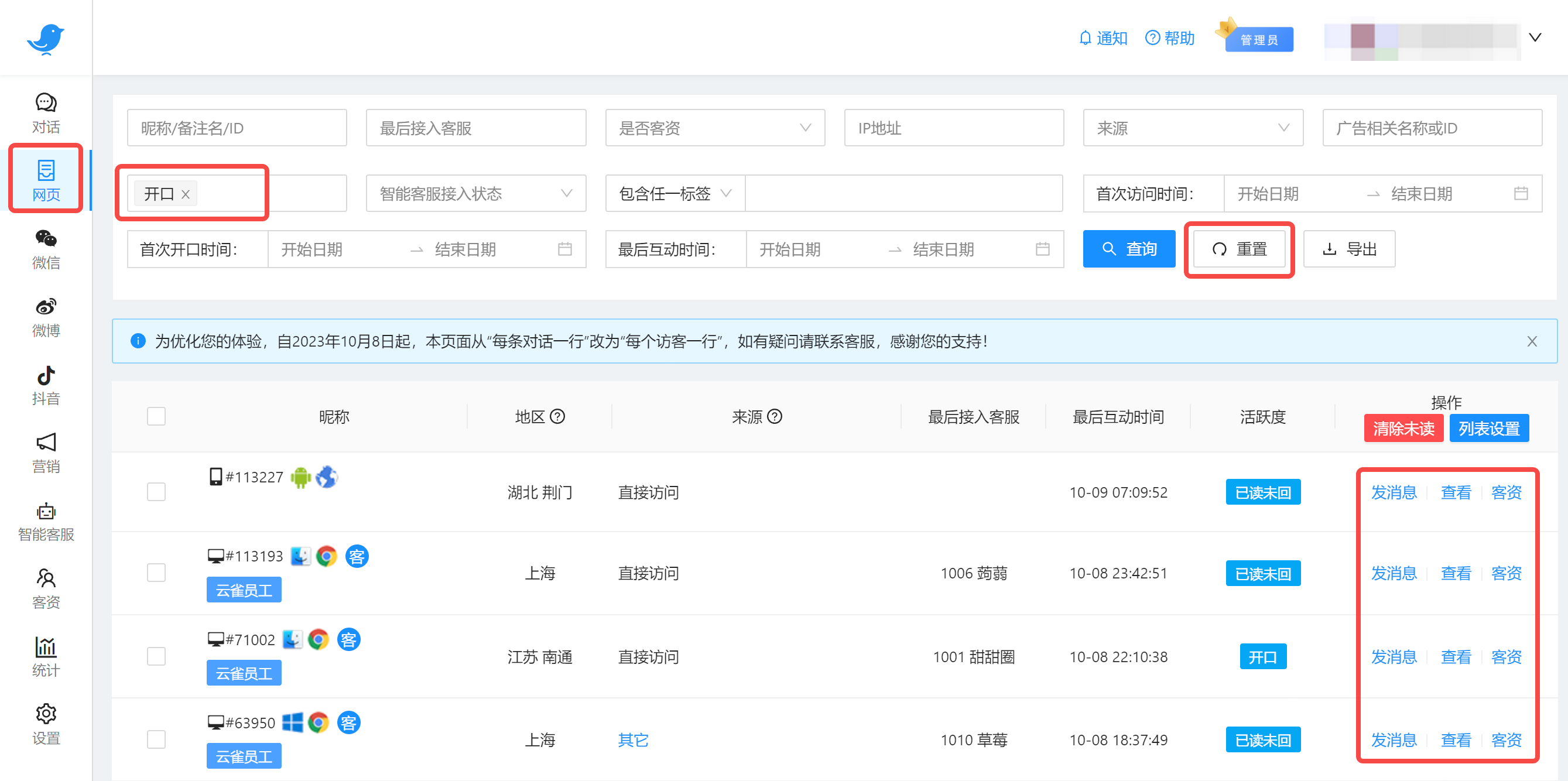This screenshot has height=781, width=1568.
Task: Click the 查询 search button
Action: coord(1128,248)
